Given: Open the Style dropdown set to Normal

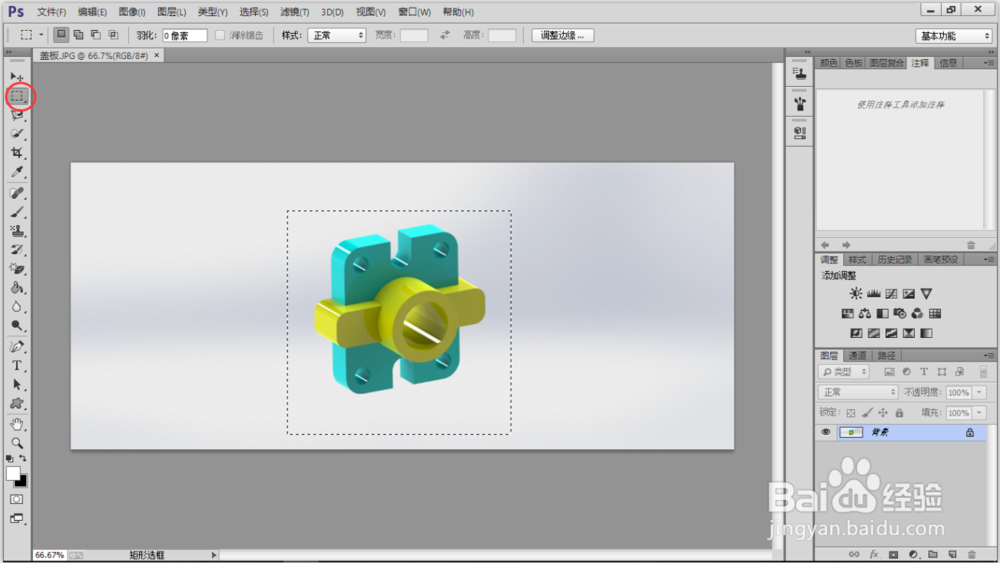Looking at the screenshot, I should (x=337, y=36).
